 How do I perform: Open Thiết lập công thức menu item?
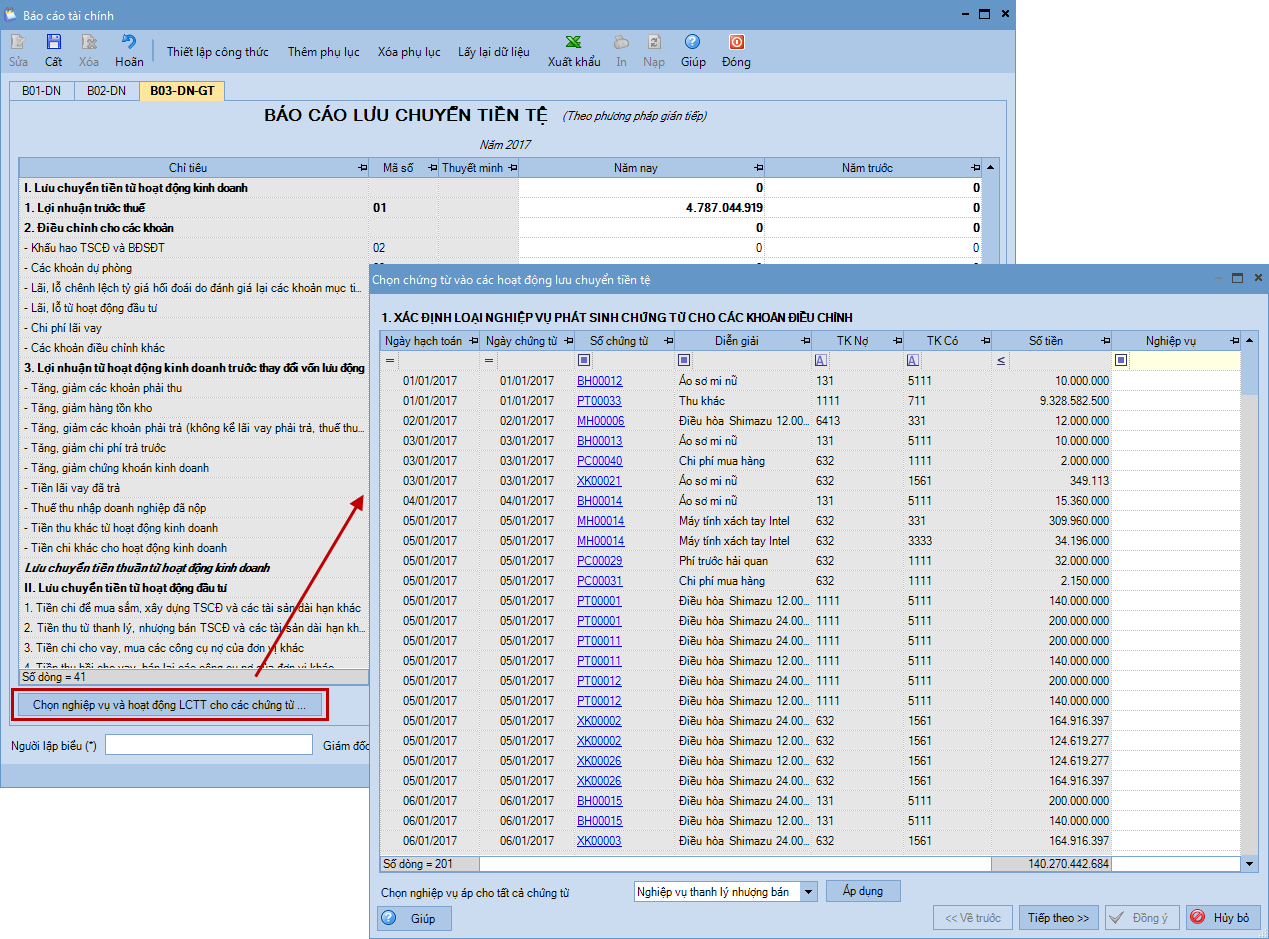217,52
